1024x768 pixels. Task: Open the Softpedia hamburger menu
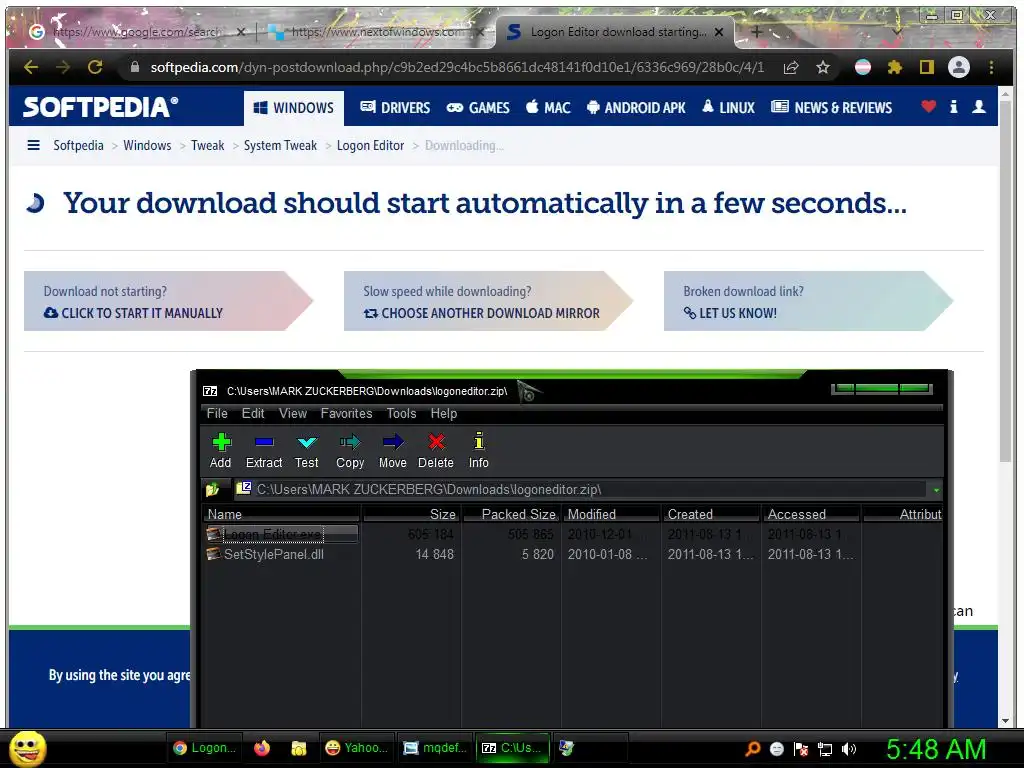click(x=33, y=145)
